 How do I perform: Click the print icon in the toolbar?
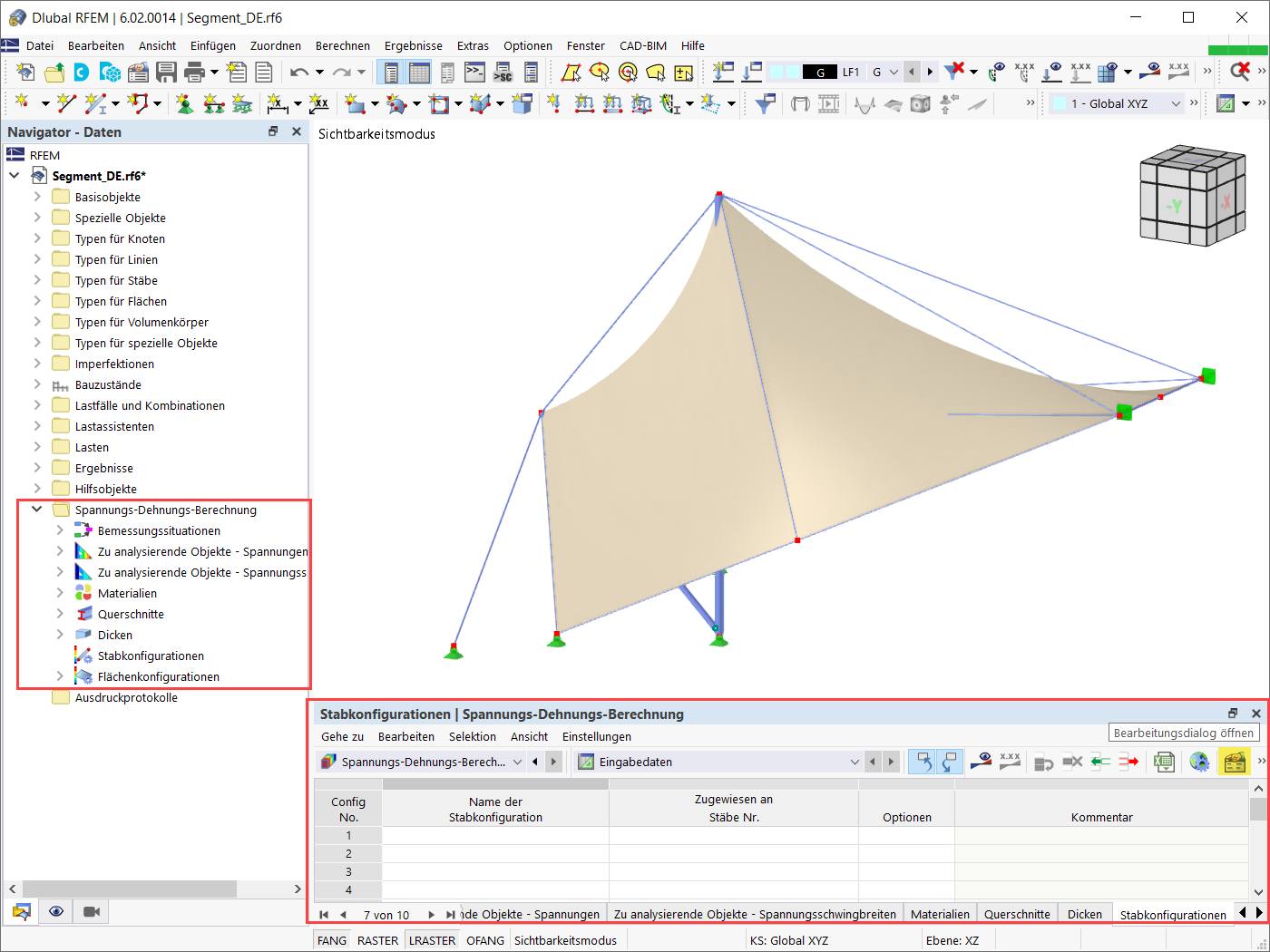pyautogui.click(x=194, y=72)
